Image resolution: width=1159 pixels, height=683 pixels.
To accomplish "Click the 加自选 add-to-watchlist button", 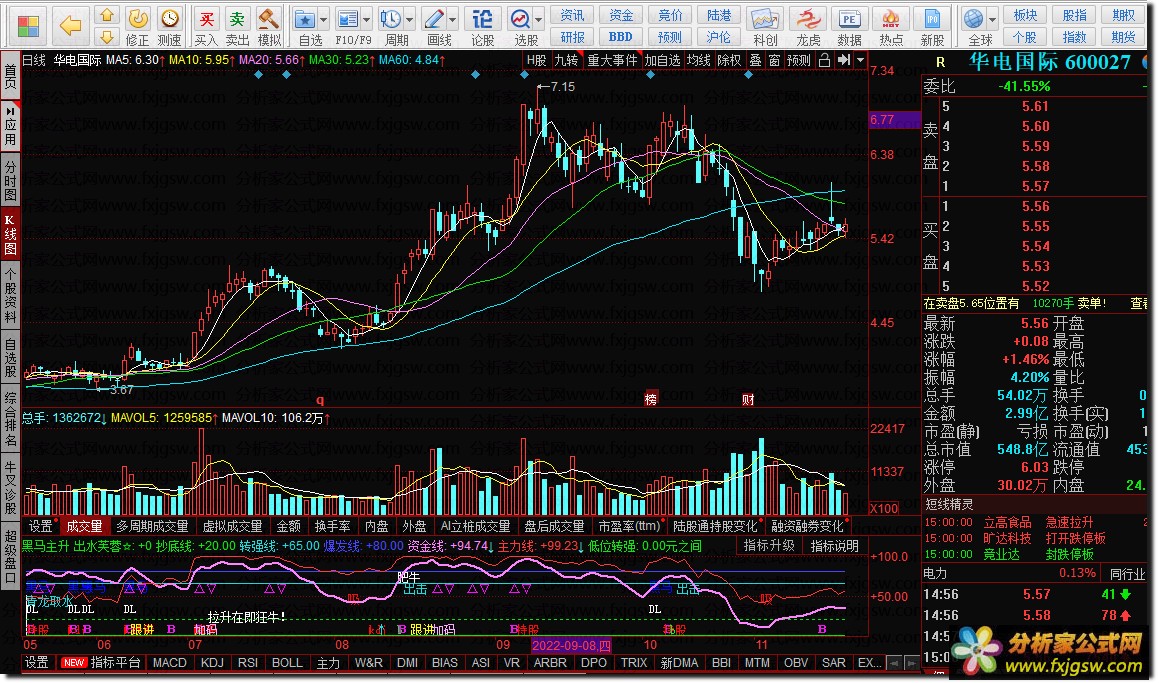I will pyautogui.click(x=662, y=61).
